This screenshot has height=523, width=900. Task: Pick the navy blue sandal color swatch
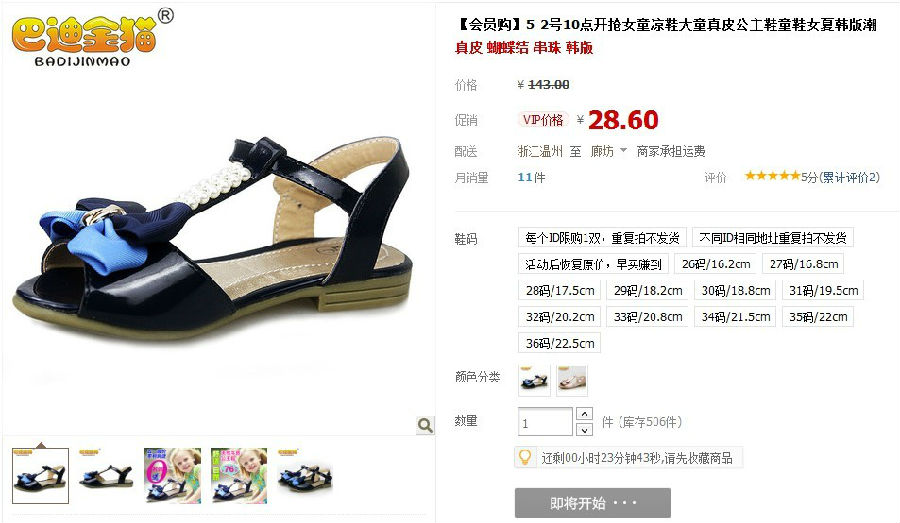pyautogui.click(x=534, y=380)
